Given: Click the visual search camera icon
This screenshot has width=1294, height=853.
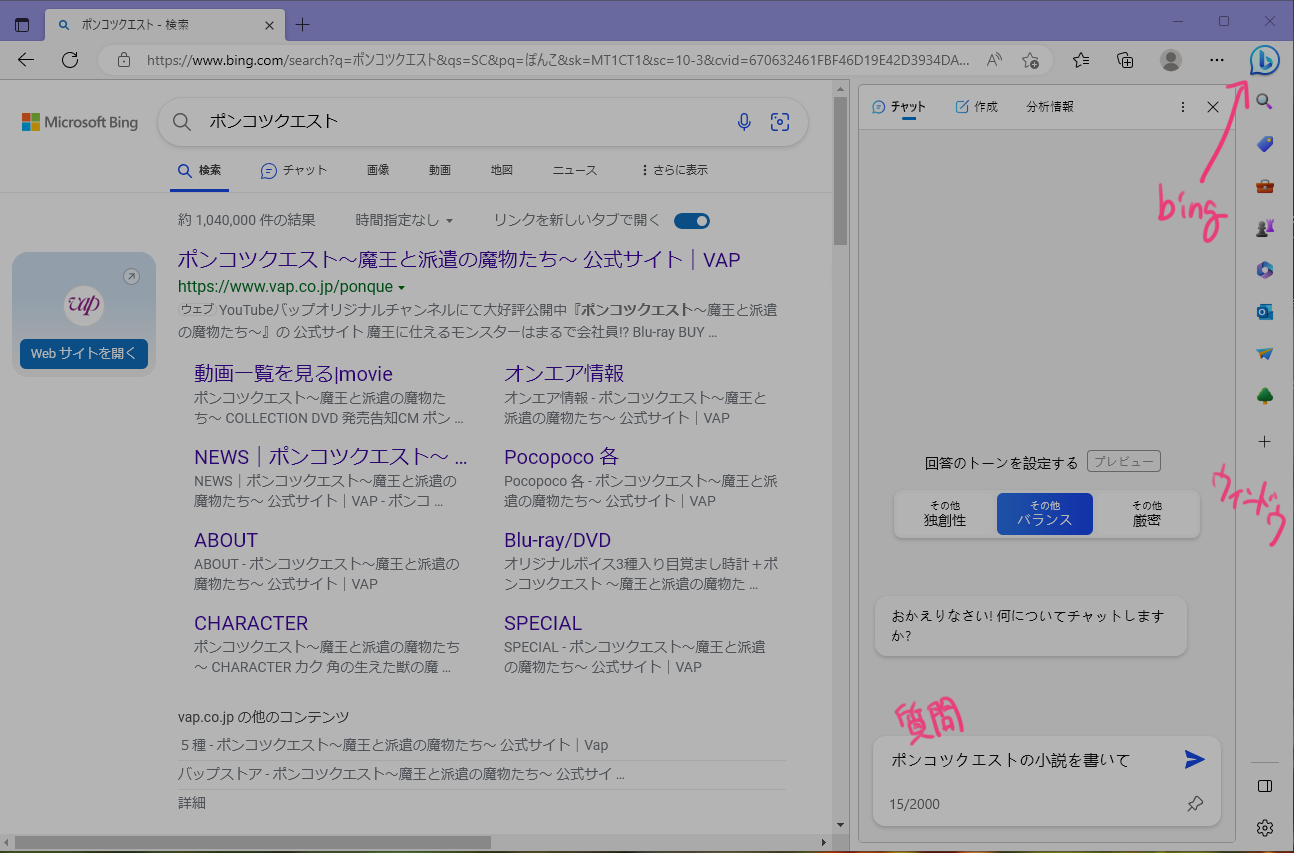Looking at the screenshot, I should point(780,122).
